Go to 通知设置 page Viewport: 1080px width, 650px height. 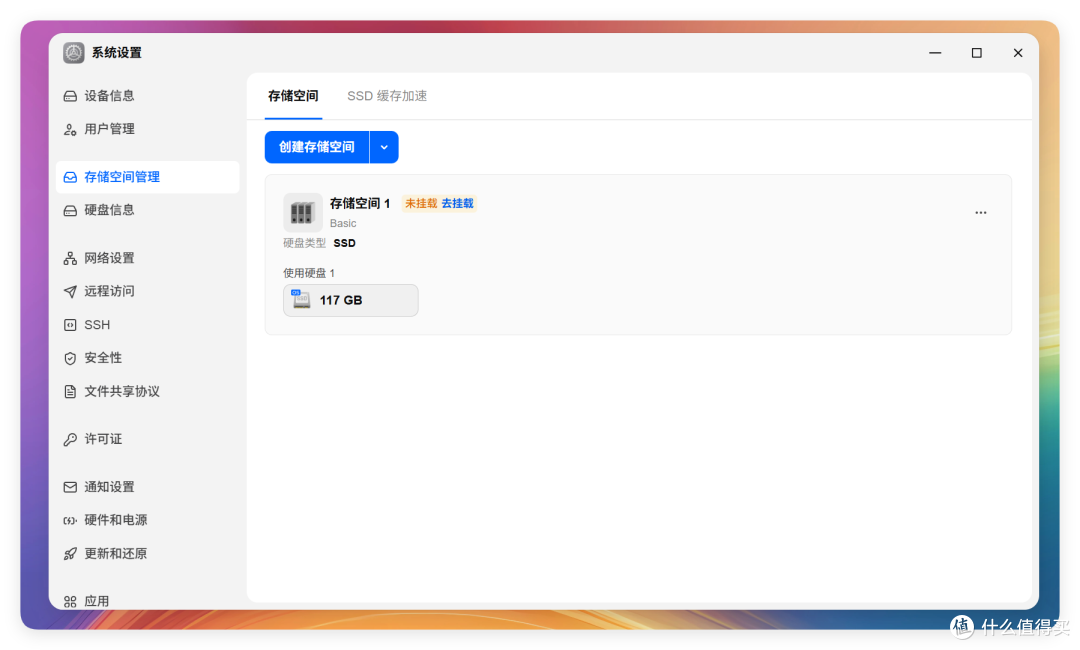(147, 487)
